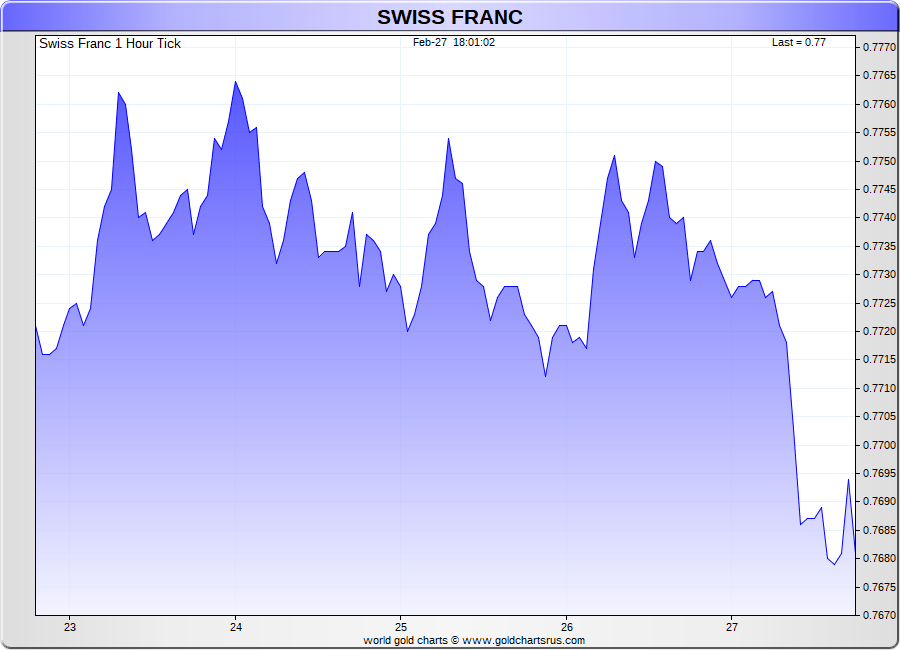Click the lowest trough of the price line
The height and width of the screenshot is (650, 900).
pyautogui.click(x=834, y=565)
